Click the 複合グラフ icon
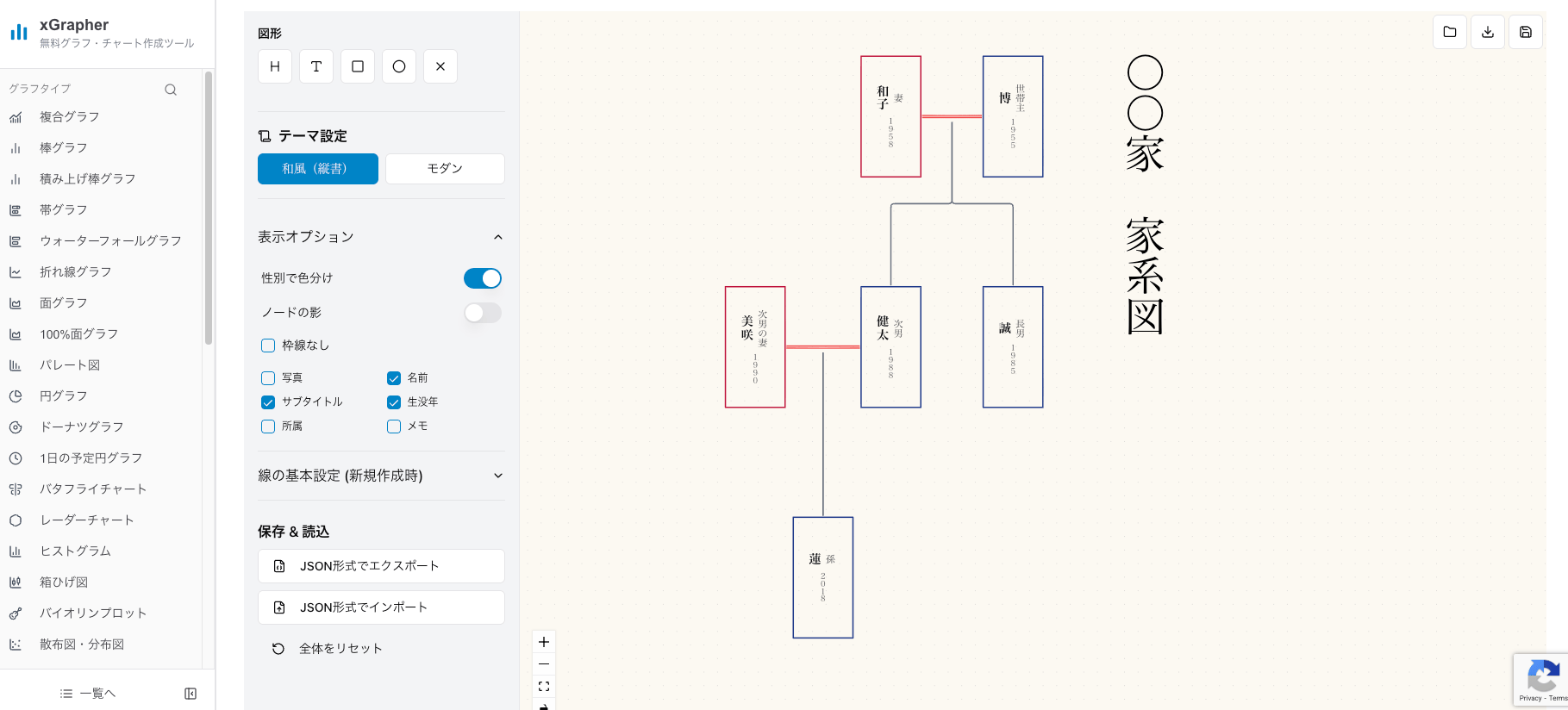The height and width of the screenshot is (710, 1568). click(16, 117)
